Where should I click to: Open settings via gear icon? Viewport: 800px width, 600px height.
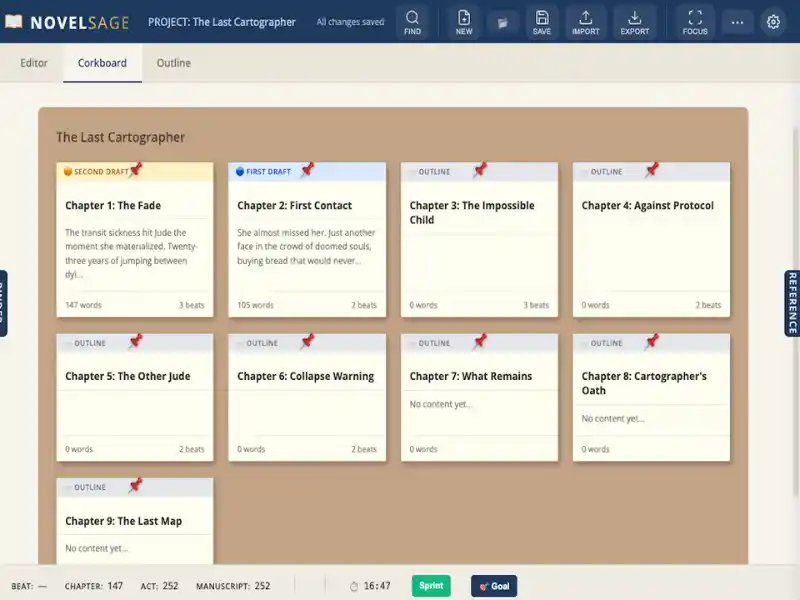773,22
